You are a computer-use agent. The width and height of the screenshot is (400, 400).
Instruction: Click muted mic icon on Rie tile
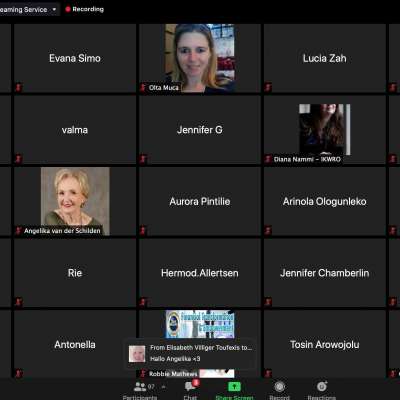19,302
